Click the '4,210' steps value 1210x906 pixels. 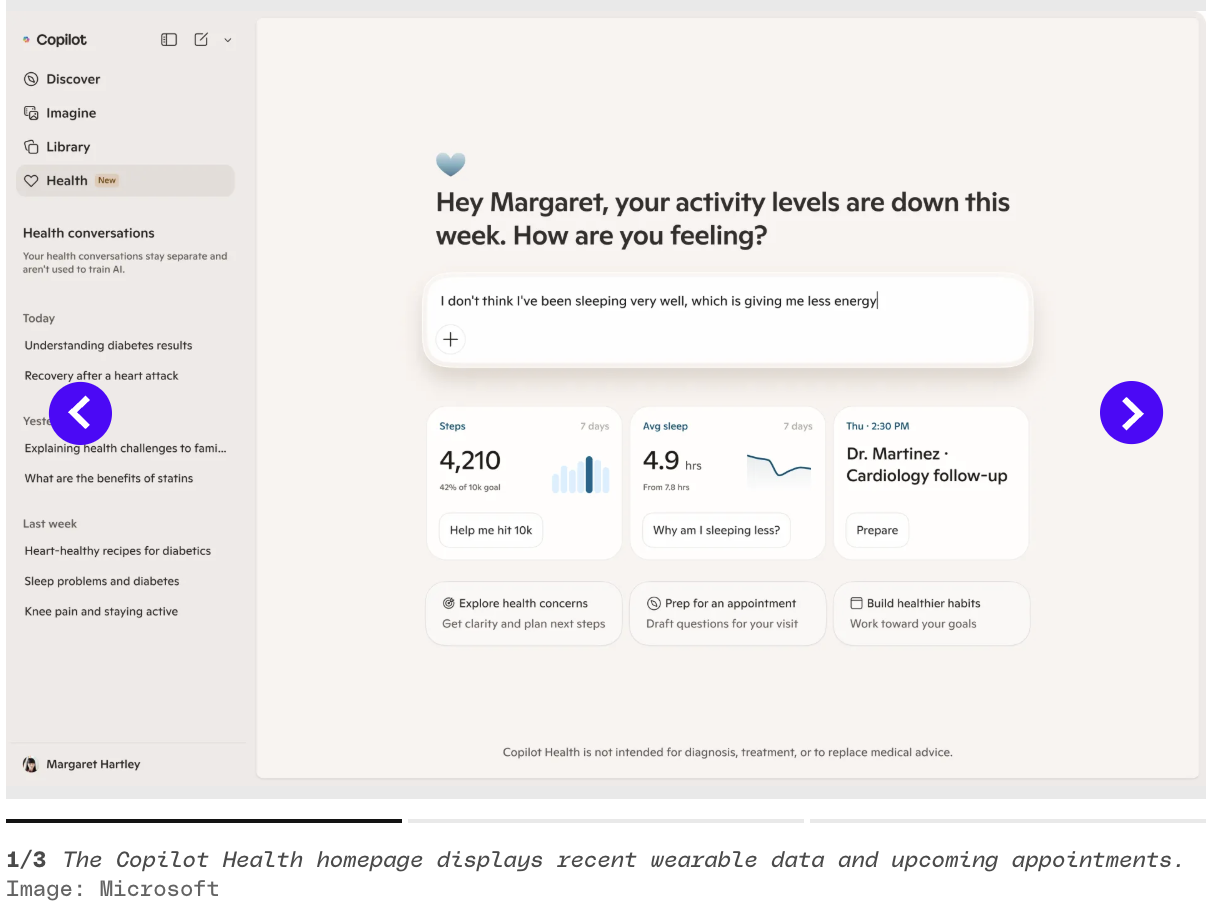click(470, 461)
